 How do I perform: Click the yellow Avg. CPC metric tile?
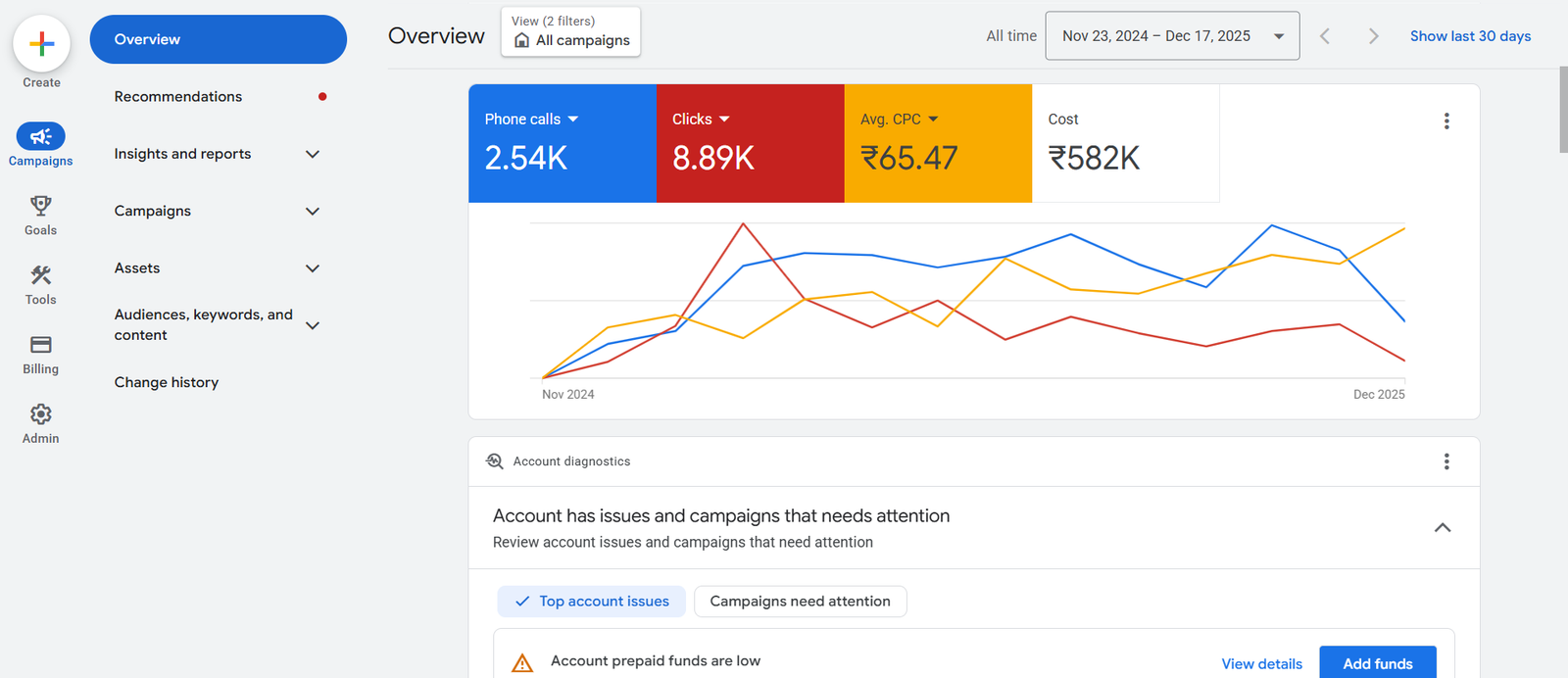point(937,144)
